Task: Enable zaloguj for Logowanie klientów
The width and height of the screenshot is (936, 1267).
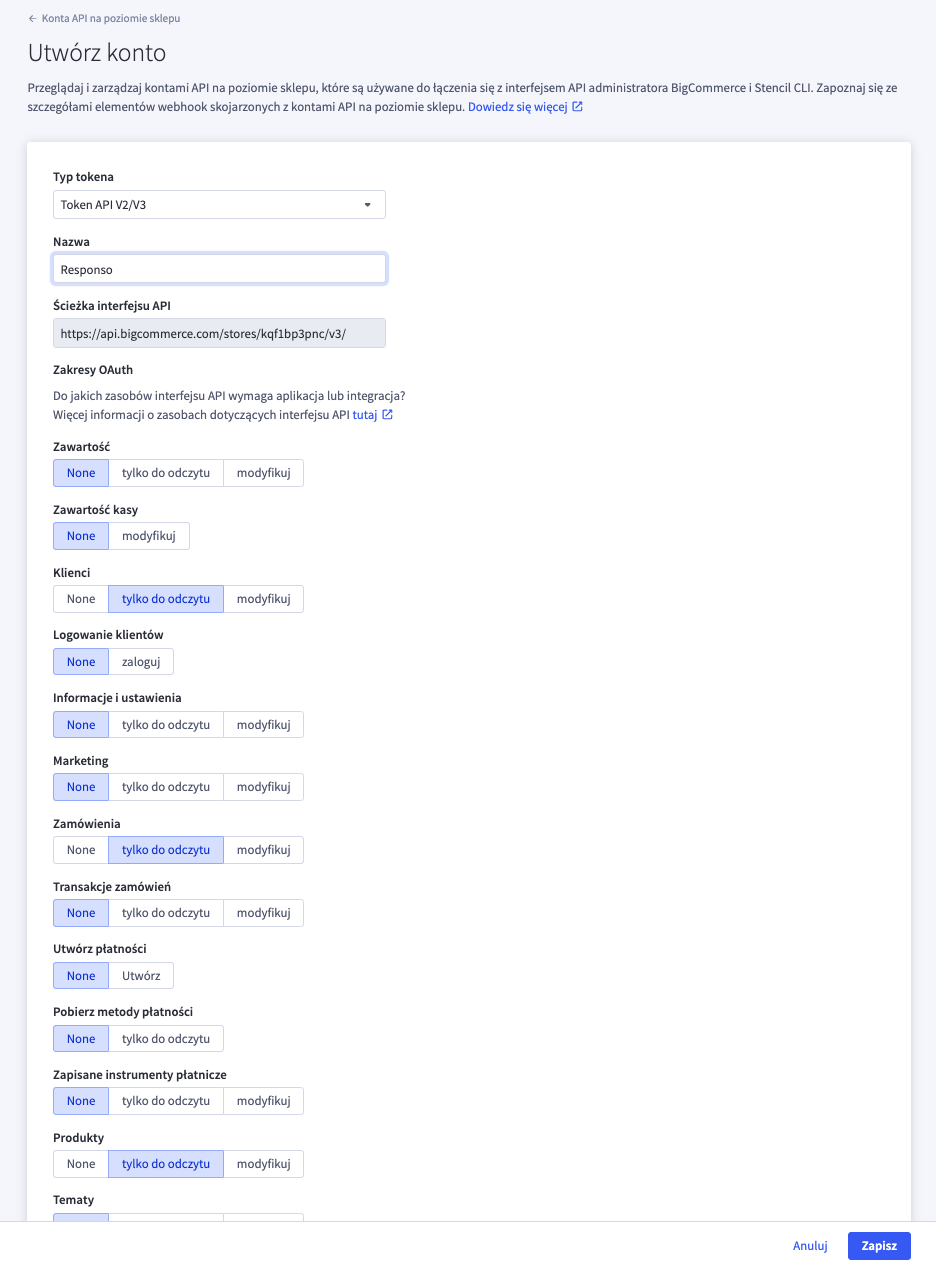Action: pos(141,662)
